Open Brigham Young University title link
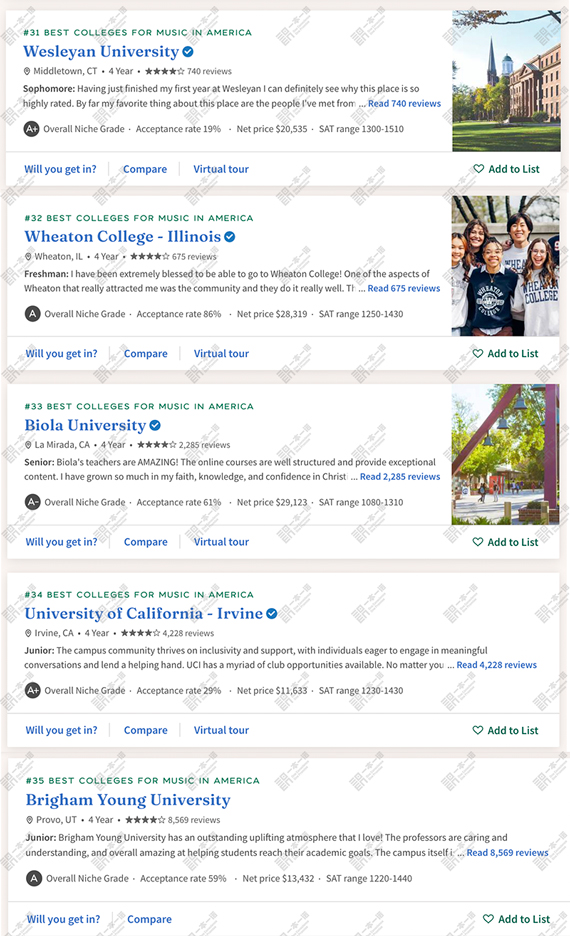The width and height of the screenshot is (570, 936). pos(128,800)
